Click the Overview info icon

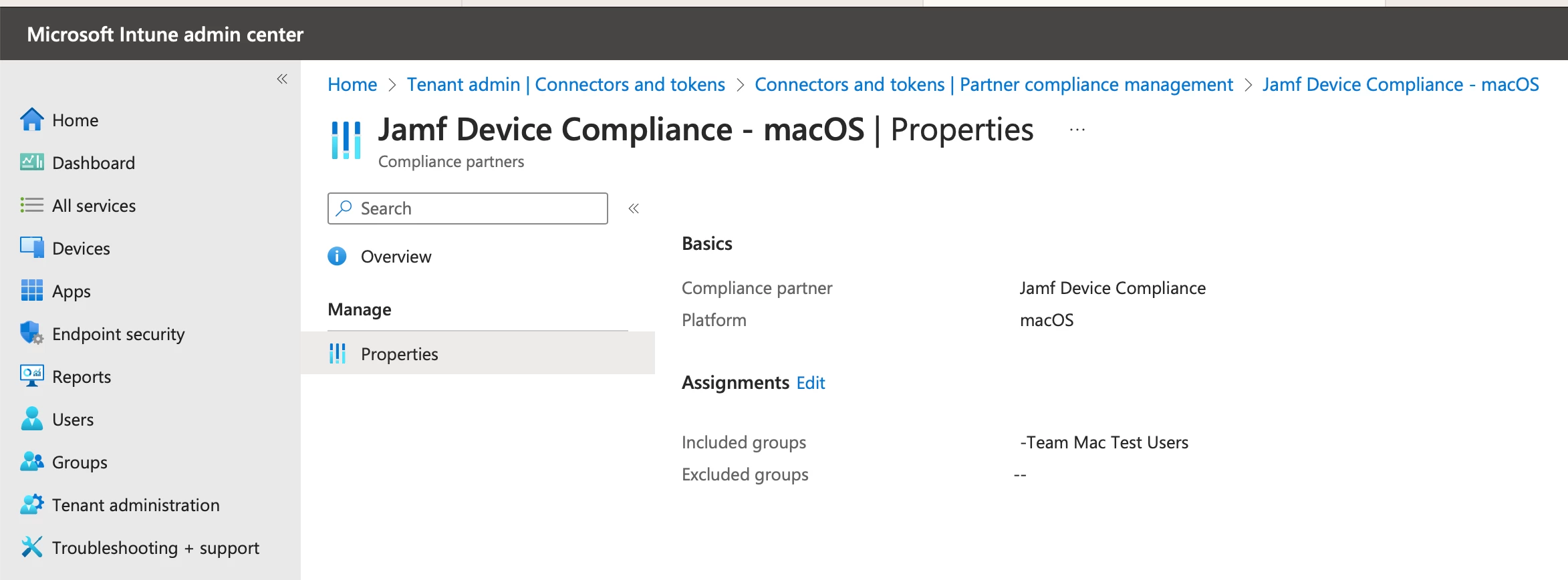(x=337, y=256)
